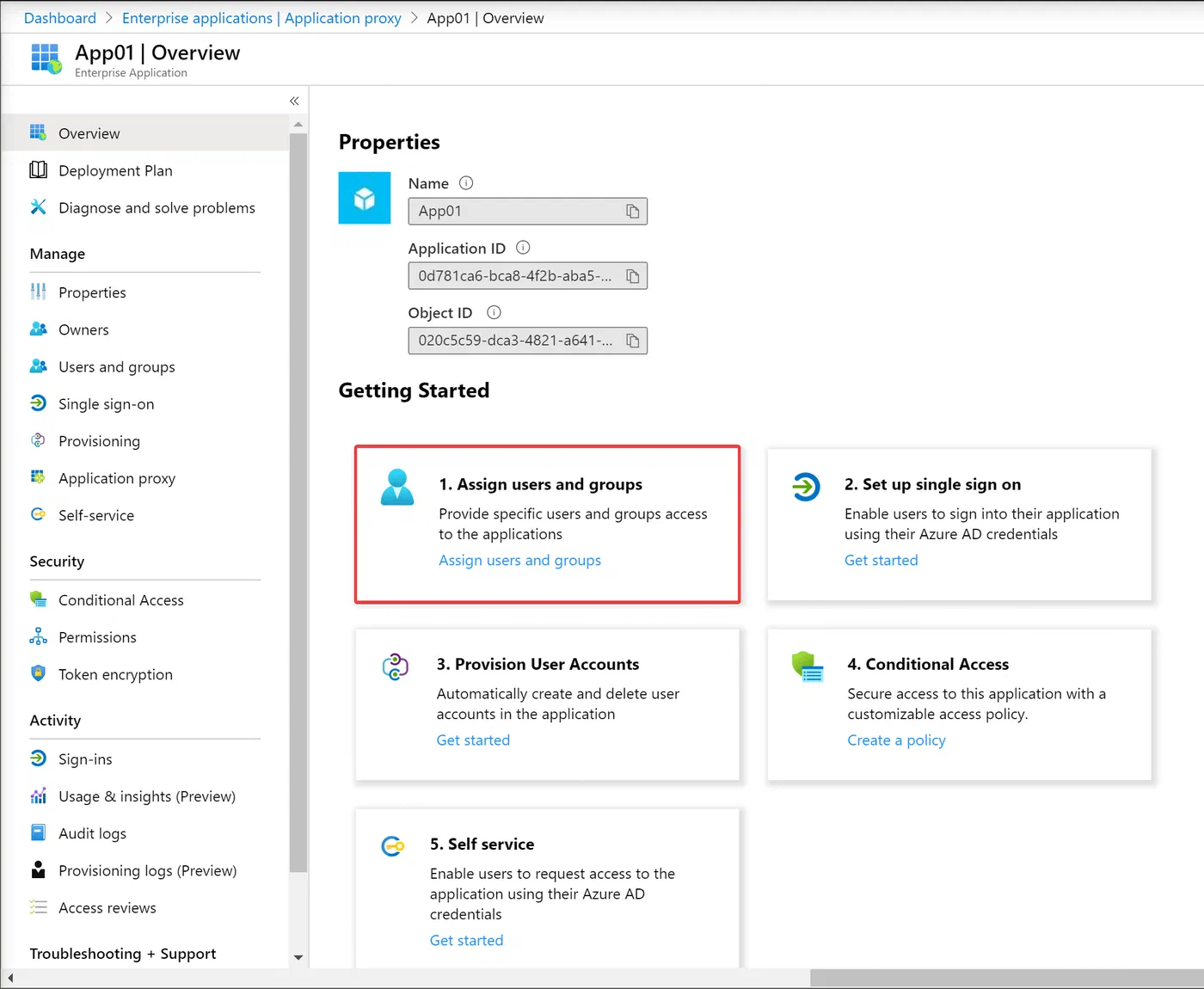Show info tooltip for Name
This screenshot has width=1204, height=989.
pos(466,183)
